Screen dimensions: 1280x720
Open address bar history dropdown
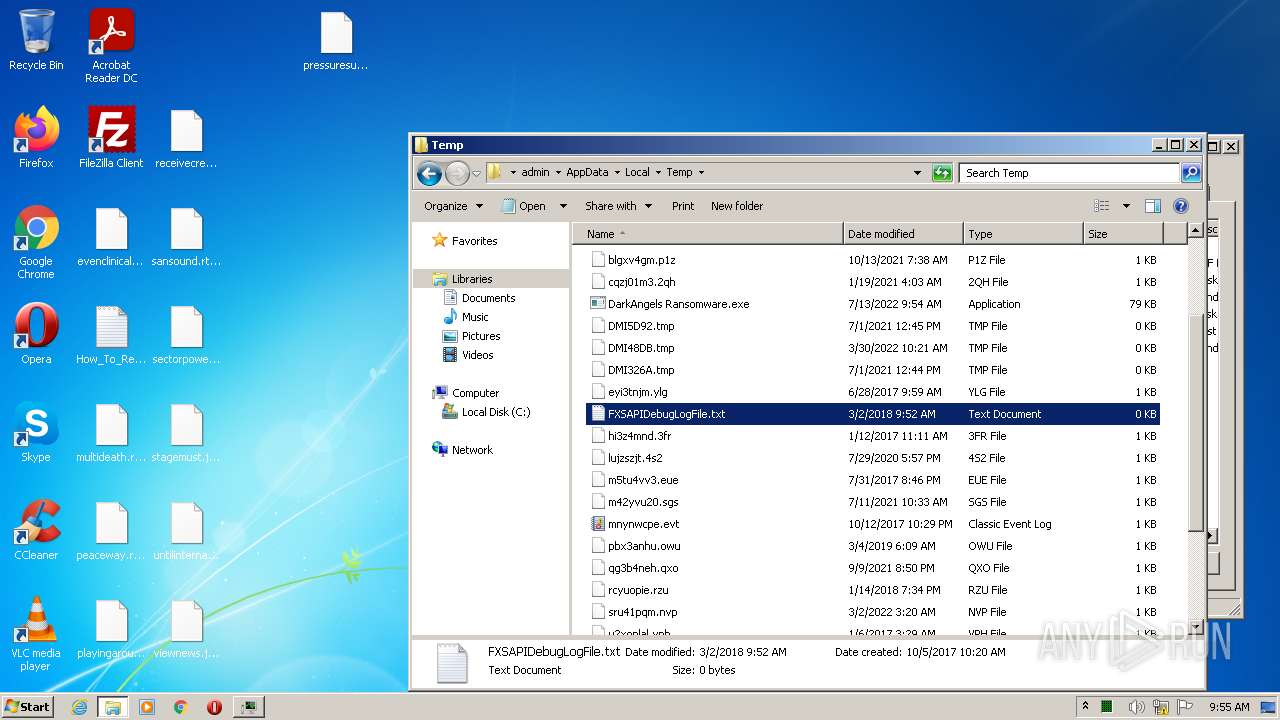pos(917,173)
